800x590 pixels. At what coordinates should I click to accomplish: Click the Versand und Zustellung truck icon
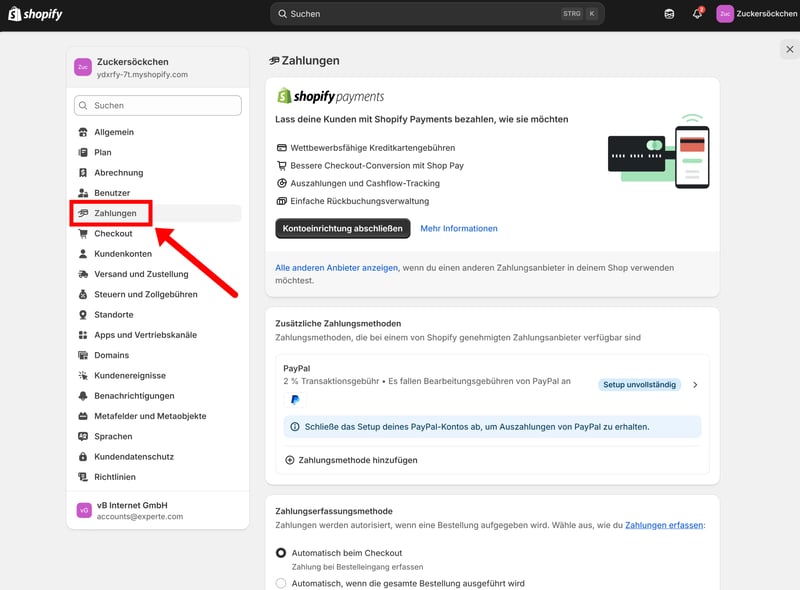(x=84, y=274)
